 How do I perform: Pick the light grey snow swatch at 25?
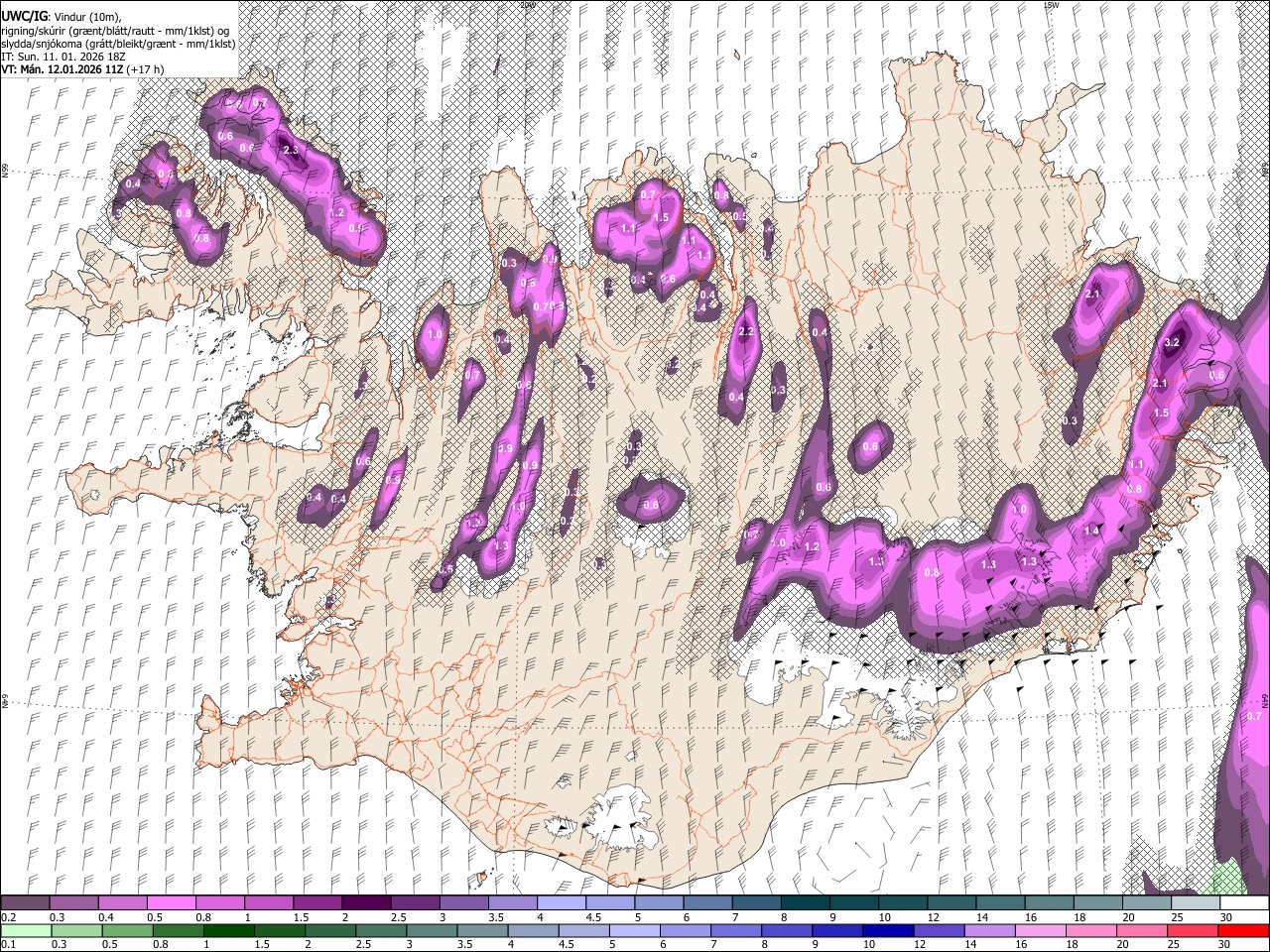[1195, 903]
